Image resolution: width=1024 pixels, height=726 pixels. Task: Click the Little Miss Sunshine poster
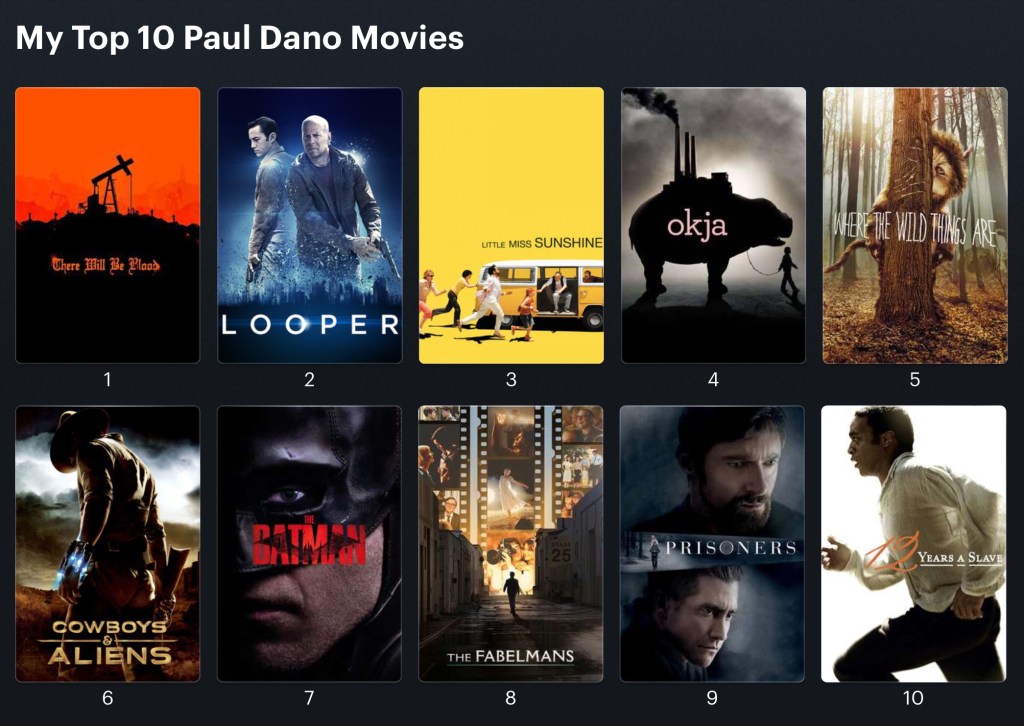click(x=511, y=225)
